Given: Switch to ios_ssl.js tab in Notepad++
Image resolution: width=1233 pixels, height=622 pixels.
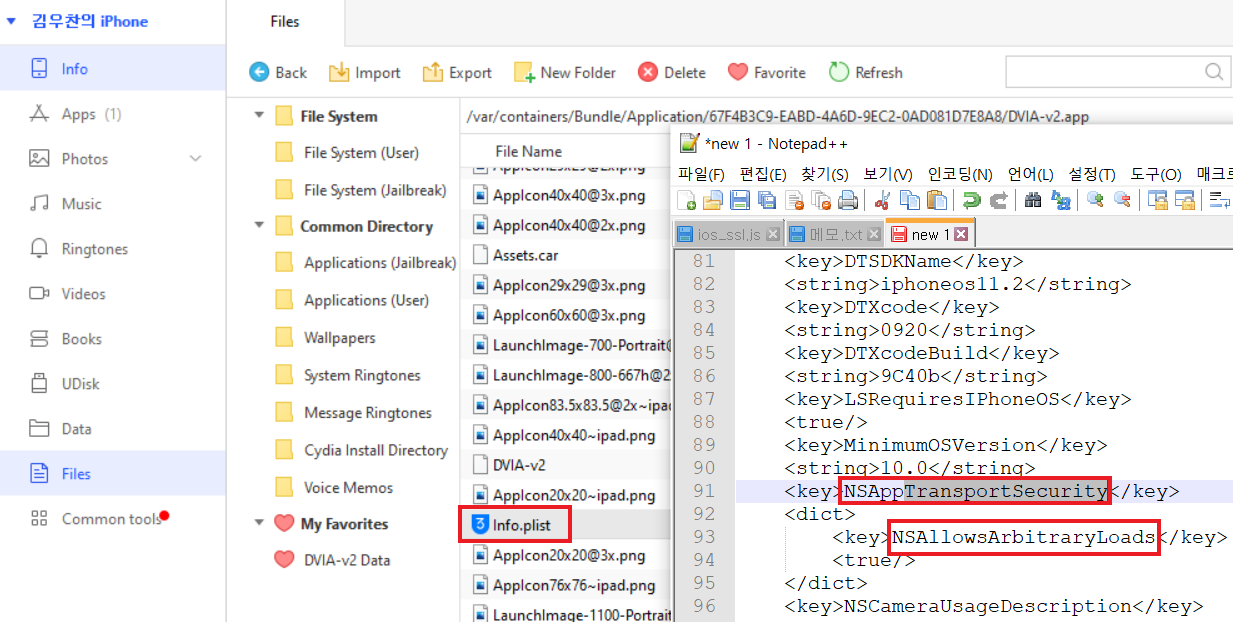Looking at the screenshot, I should coord(728,235).
